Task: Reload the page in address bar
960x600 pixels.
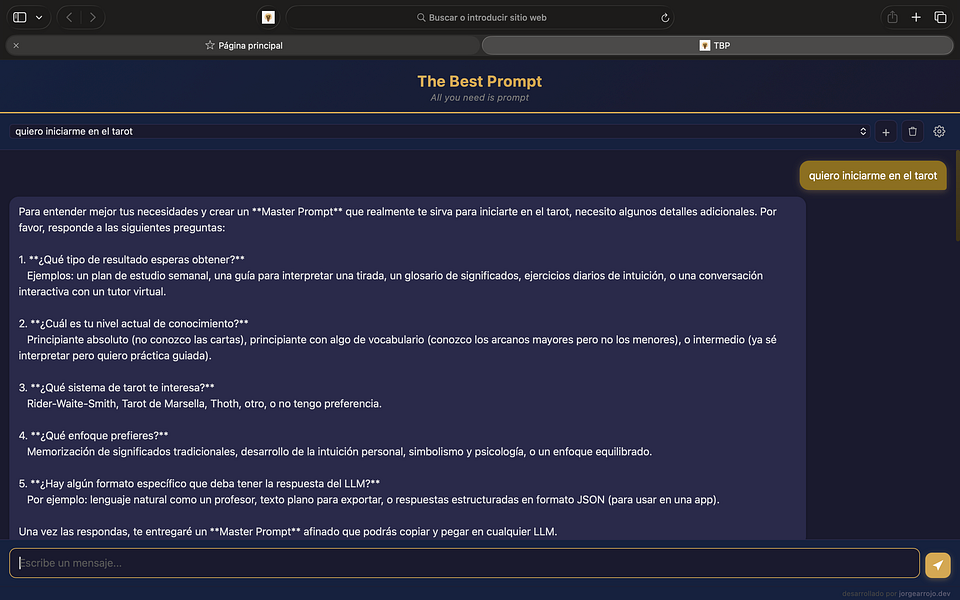Action: [x=665, y=18]
